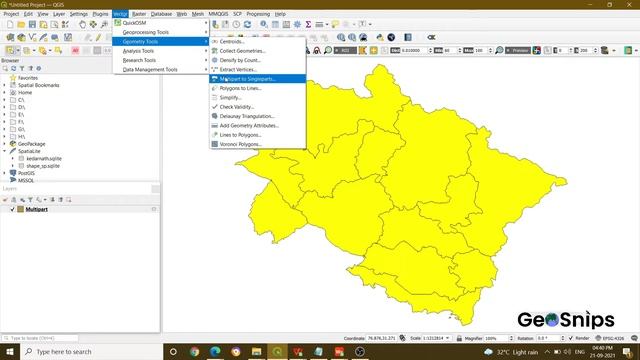Open Analysis Tools submenu
This screenshot has height=360, width=640.
161,51
